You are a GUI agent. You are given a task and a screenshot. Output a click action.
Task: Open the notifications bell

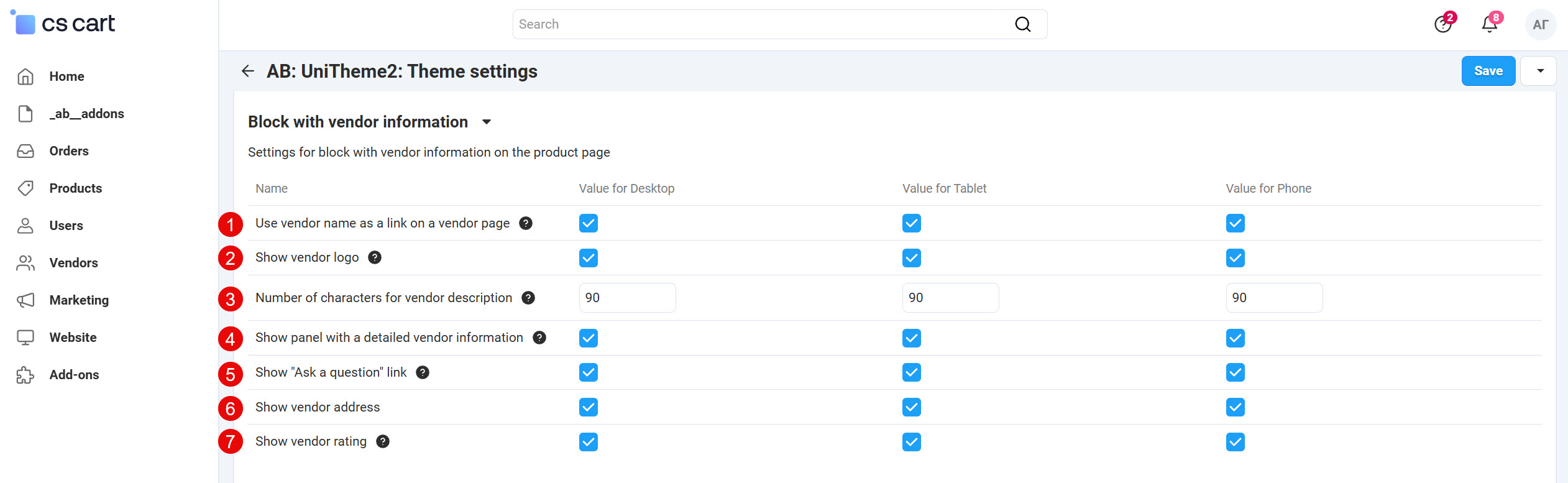[1490, 24]
